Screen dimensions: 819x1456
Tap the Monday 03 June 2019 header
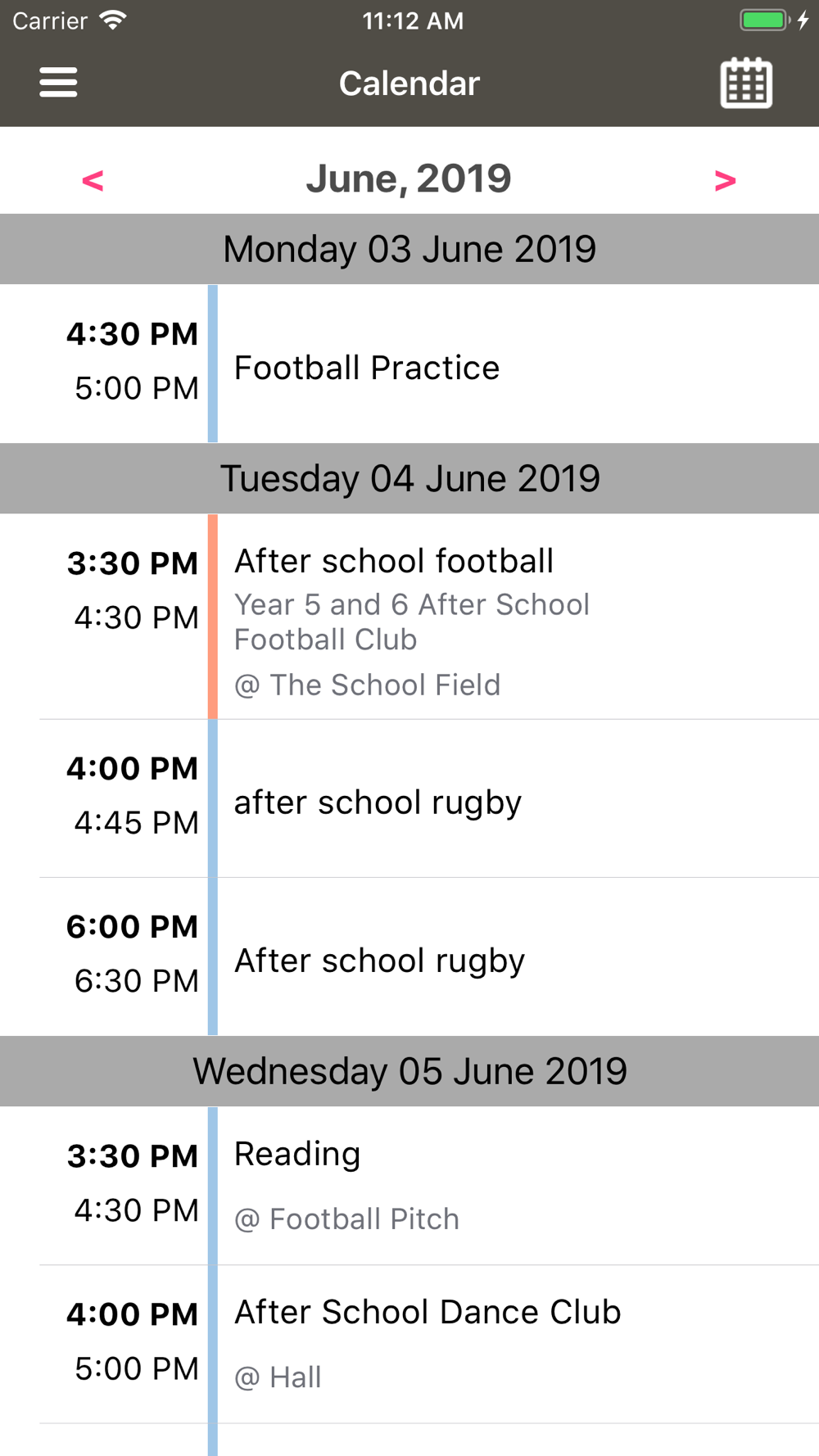coord(409,249)
